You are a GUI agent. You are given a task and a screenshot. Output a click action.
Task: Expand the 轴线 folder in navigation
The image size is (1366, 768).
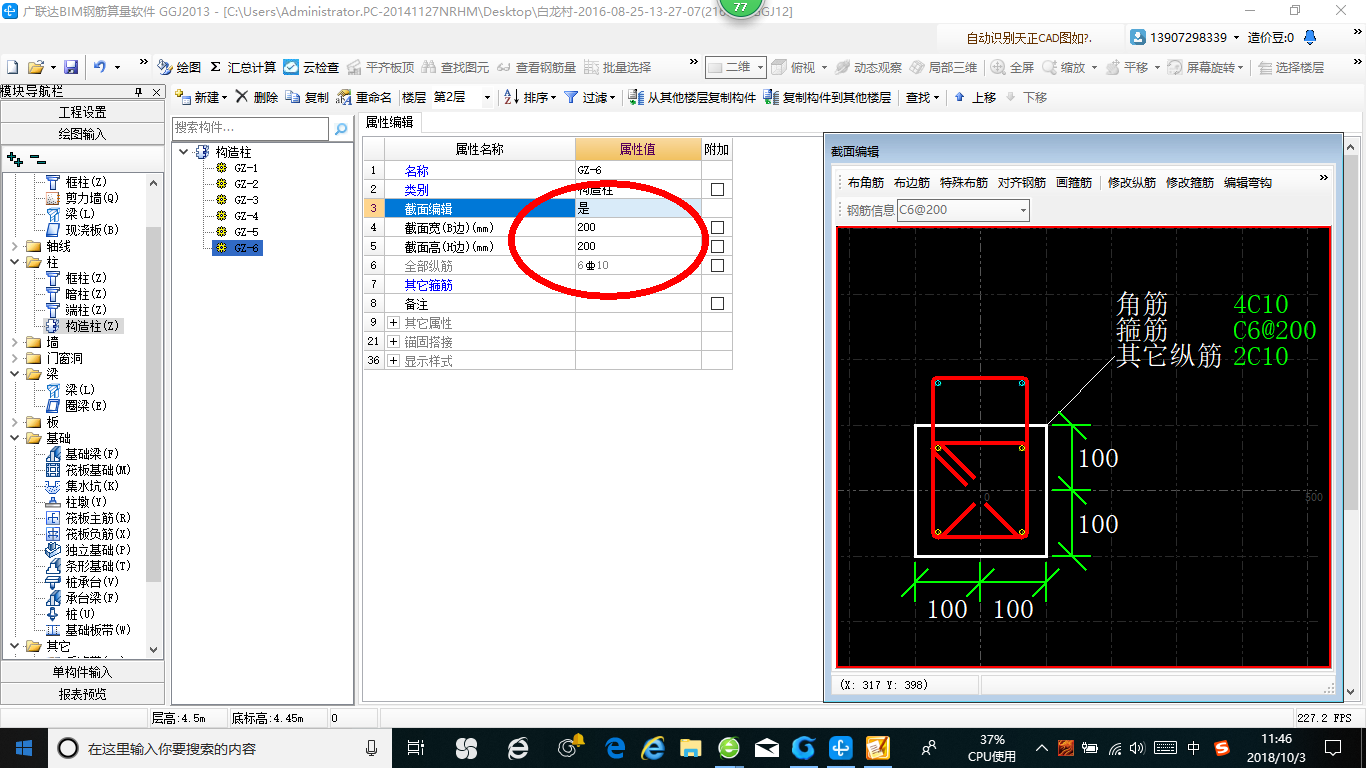coord(14,246)
